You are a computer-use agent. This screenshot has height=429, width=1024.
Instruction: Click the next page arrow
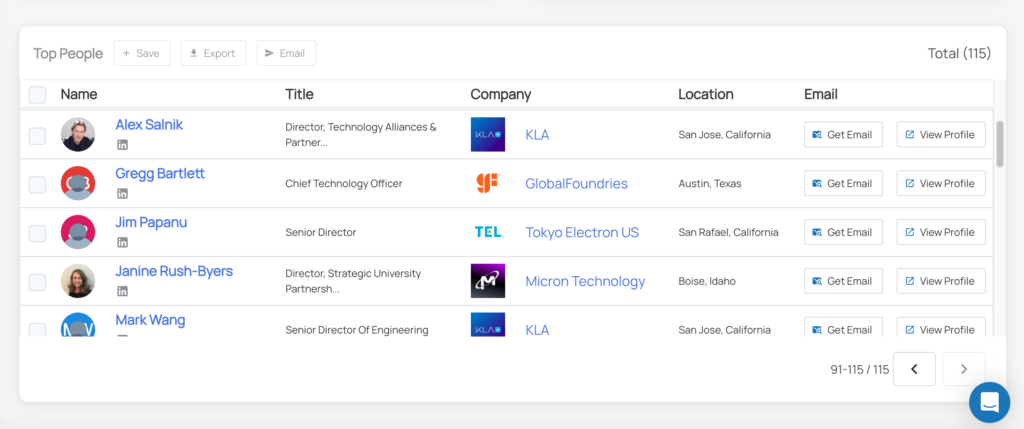(x=963, y=369)
